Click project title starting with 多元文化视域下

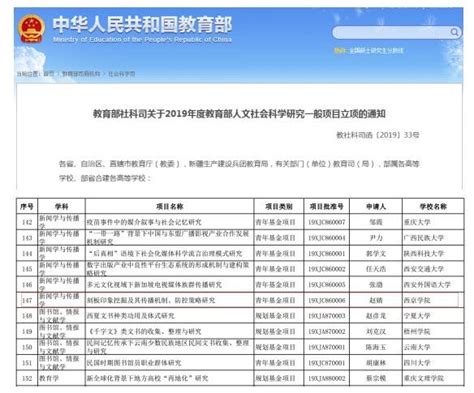154,284
